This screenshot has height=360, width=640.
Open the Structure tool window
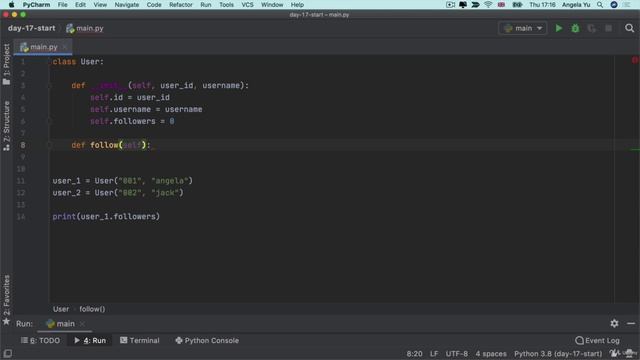click(7, 126)
